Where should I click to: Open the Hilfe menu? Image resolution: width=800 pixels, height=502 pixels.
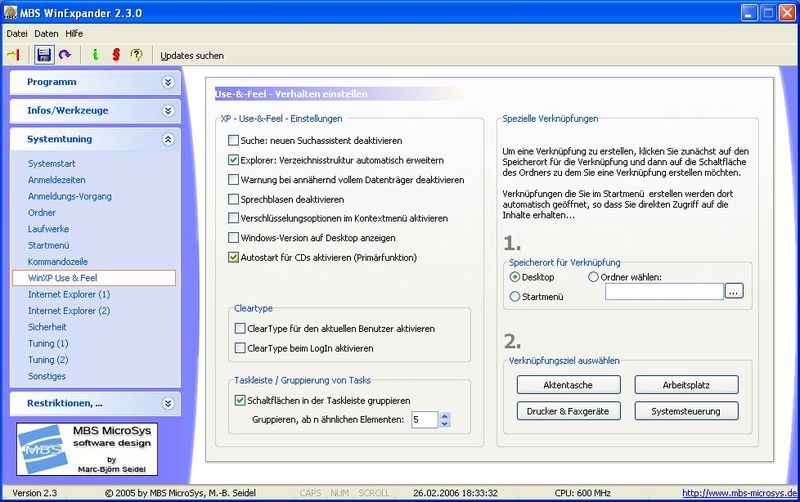pos(74,33)
